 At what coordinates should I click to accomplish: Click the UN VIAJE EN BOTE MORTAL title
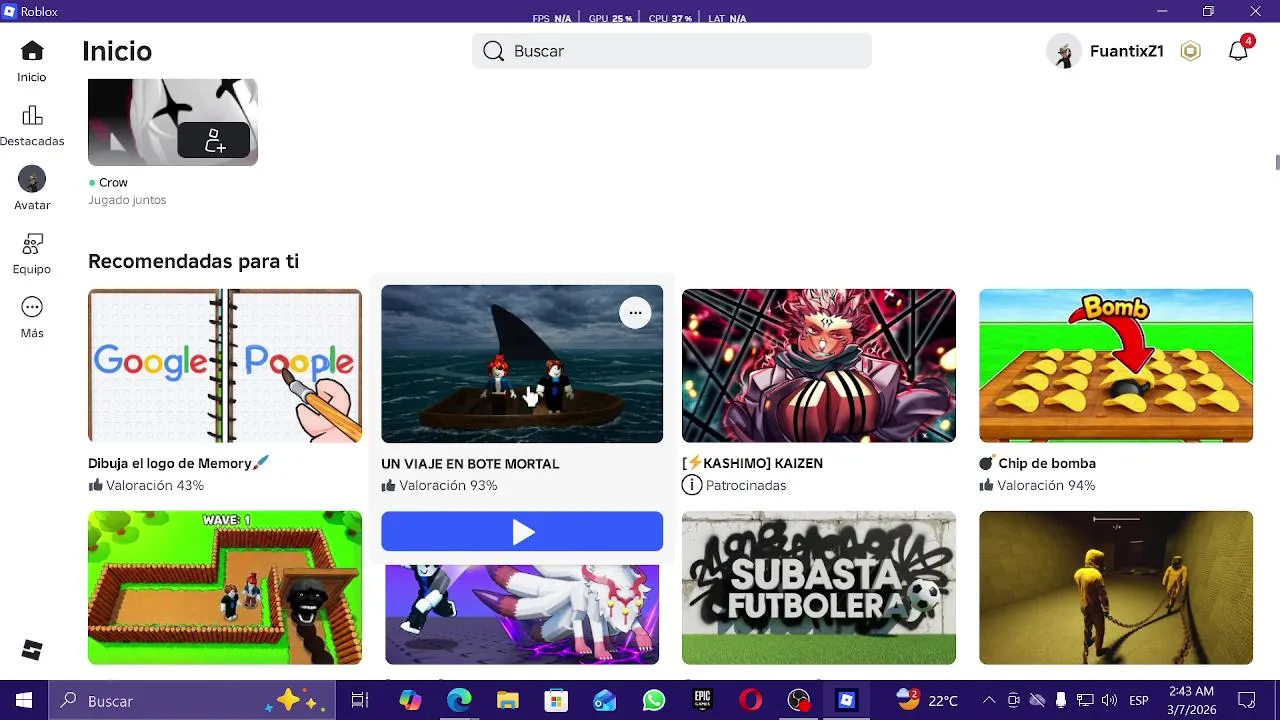470,464
